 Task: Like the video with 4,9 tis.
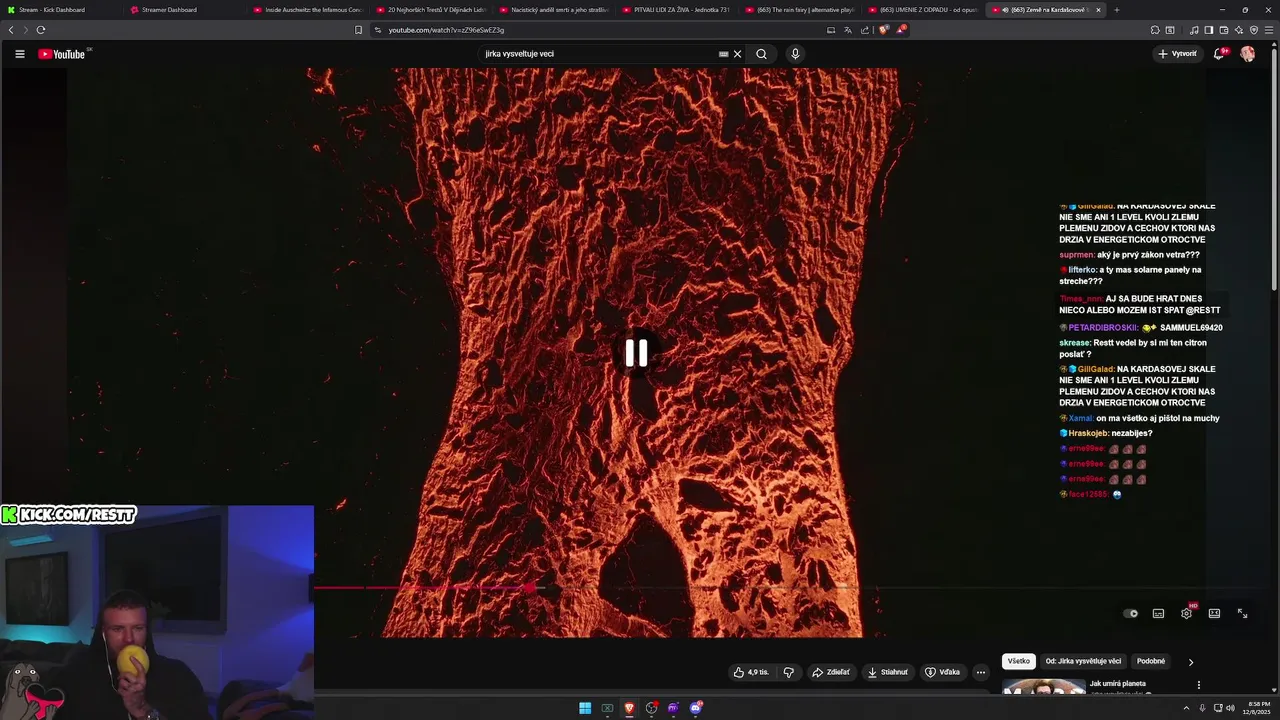point(751,672)
